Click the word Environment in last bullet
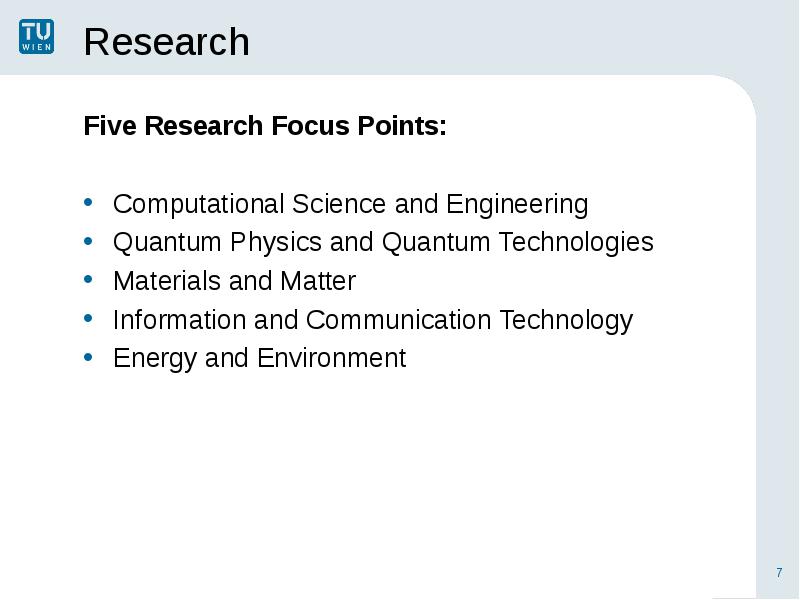The width and height of the screenshot is (800, 600). 332,358
